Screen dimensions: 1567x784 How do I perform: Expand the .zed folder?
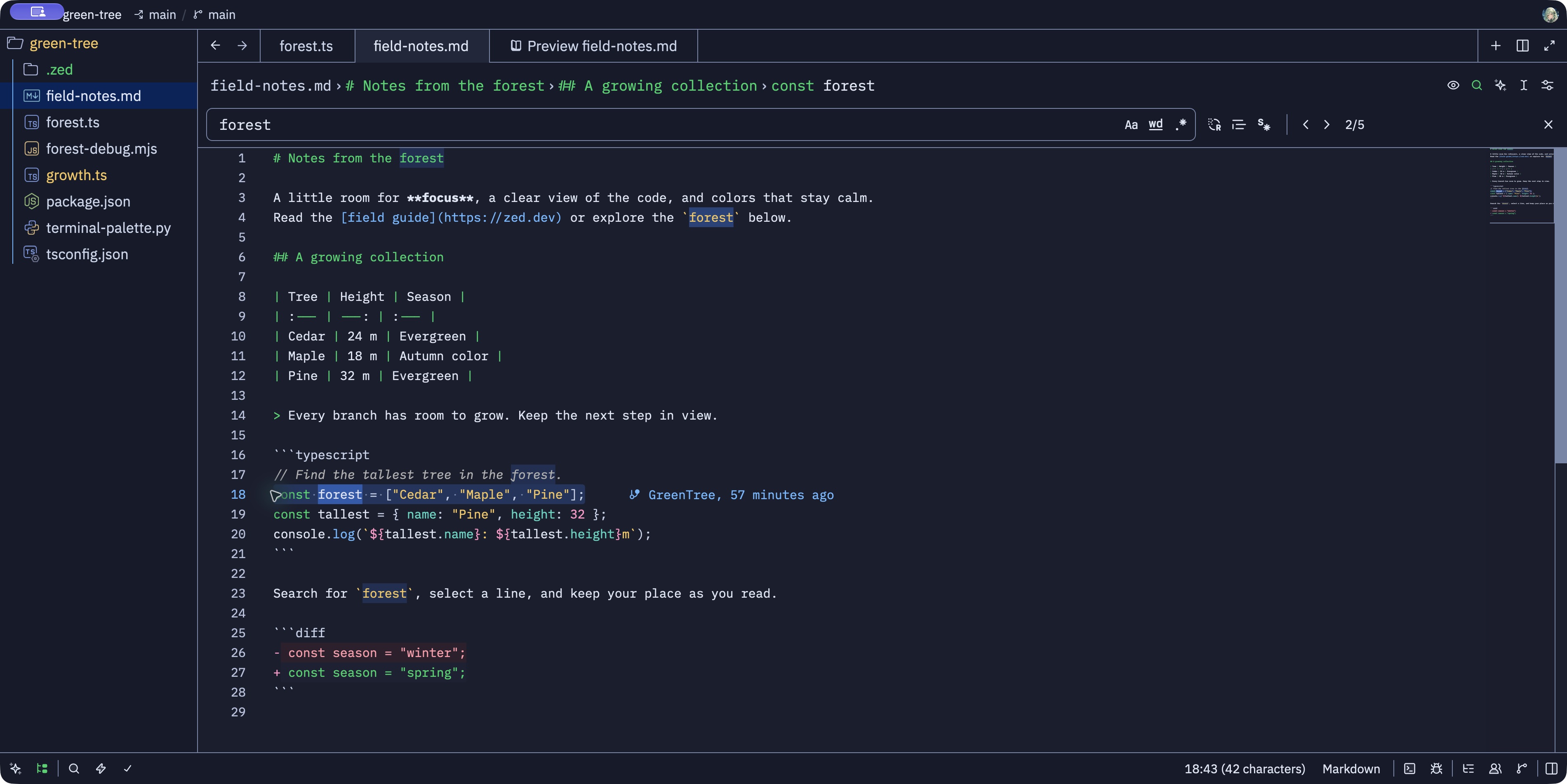(99, 70)
